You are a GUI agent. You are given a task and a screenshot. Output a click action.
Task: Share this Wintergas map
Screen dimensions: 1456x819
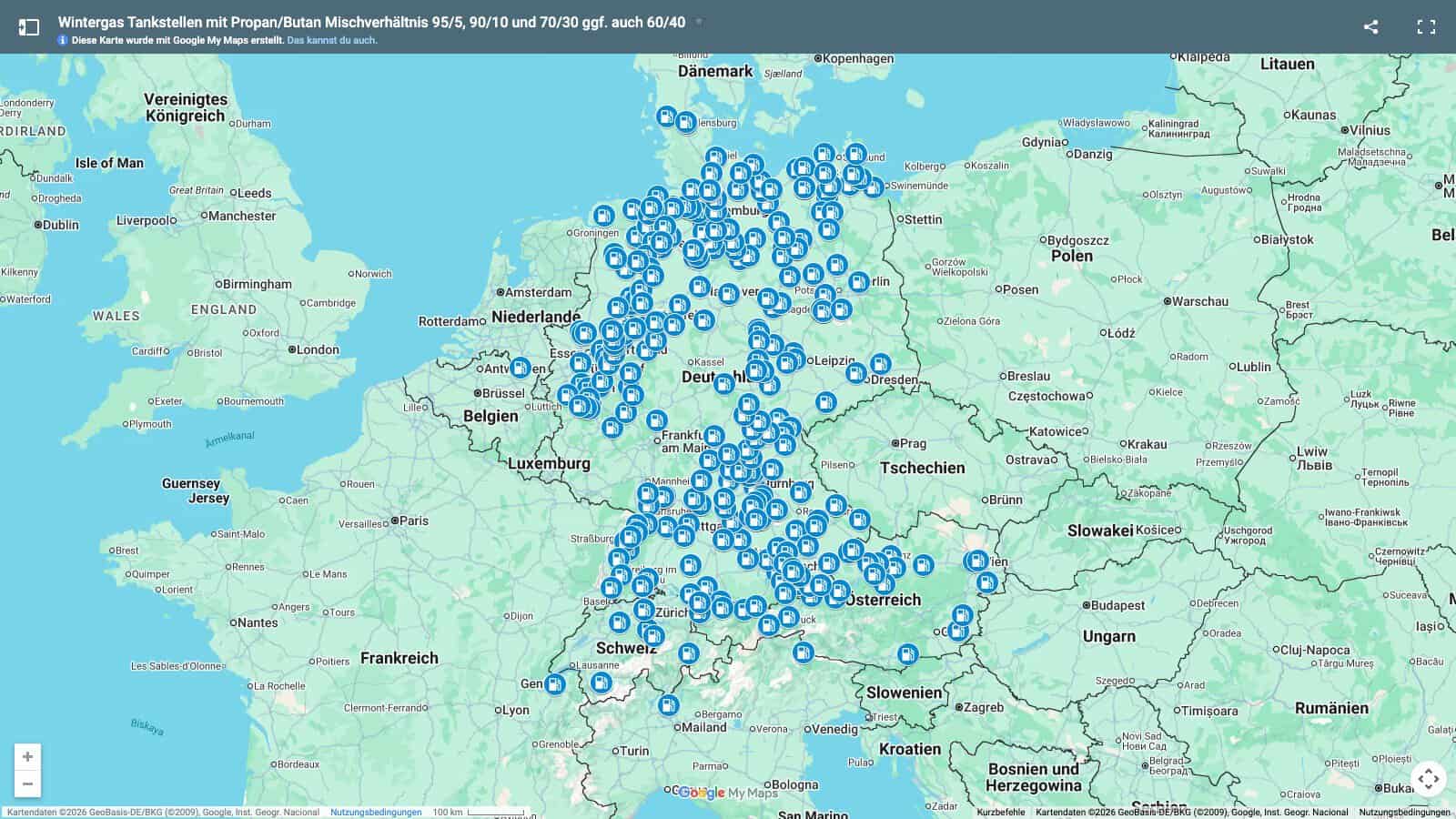pyautogui.click(x=1370, y=26)
